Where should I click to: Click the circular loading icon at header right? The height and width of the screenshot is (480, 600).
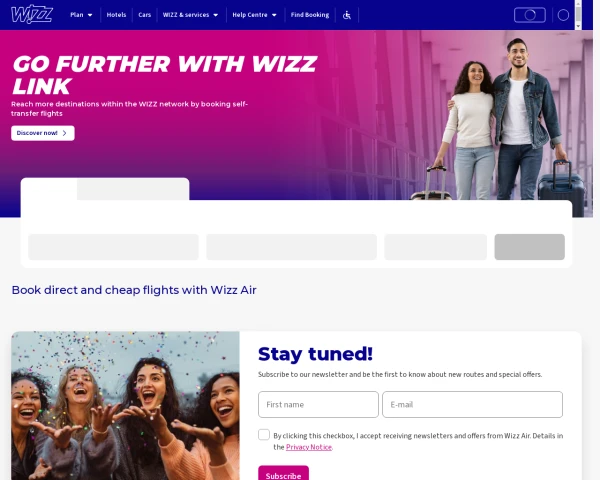coord(563,15)
